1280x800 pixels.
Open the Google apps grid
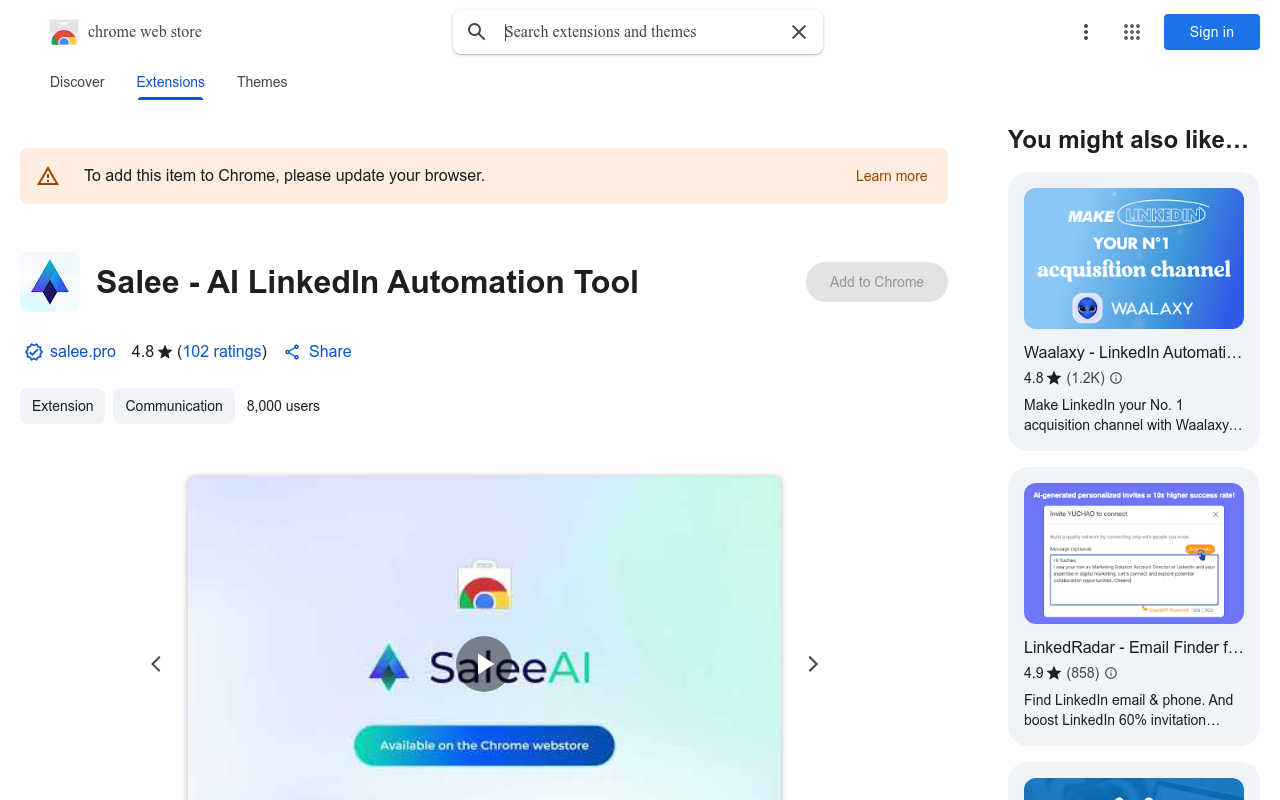[x=1132, y=32]
